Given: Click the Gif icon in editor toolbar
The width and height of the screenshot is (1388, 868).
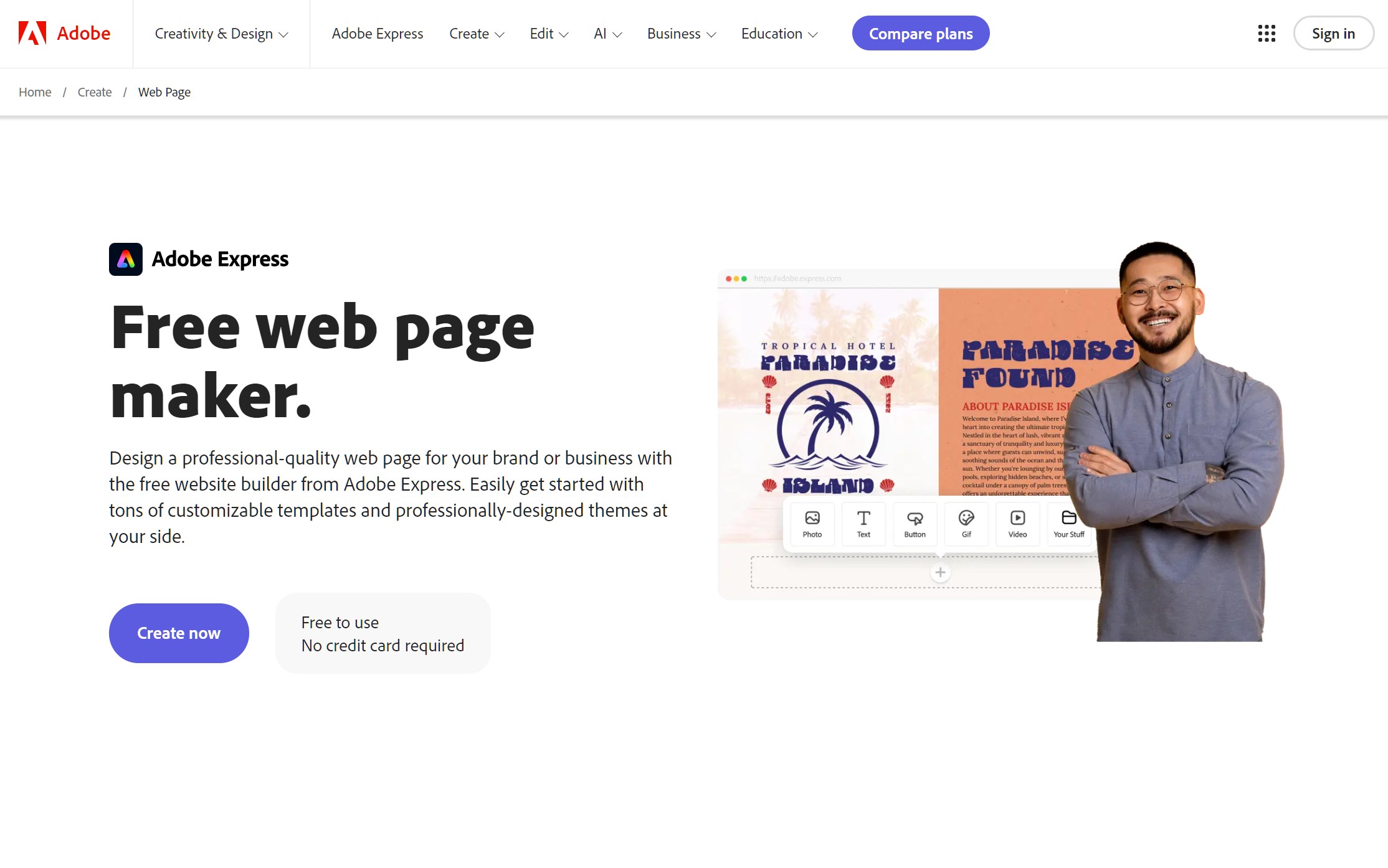Looking at the screenshot, I should click(966, 521).
